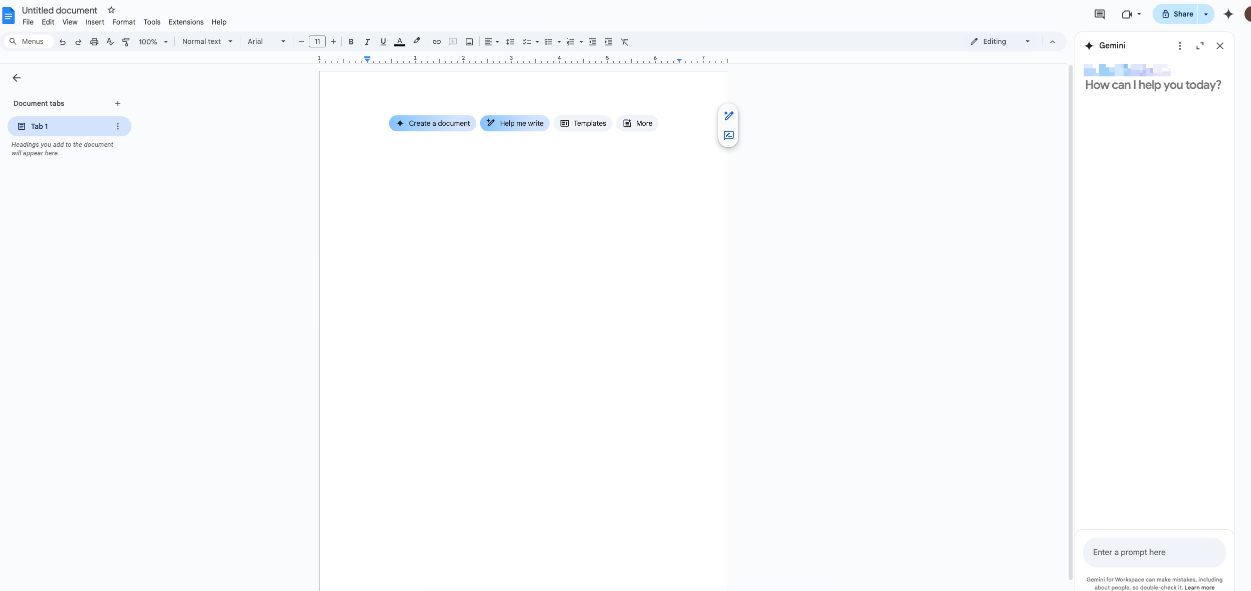Select the paint format tool

point(125,42)
